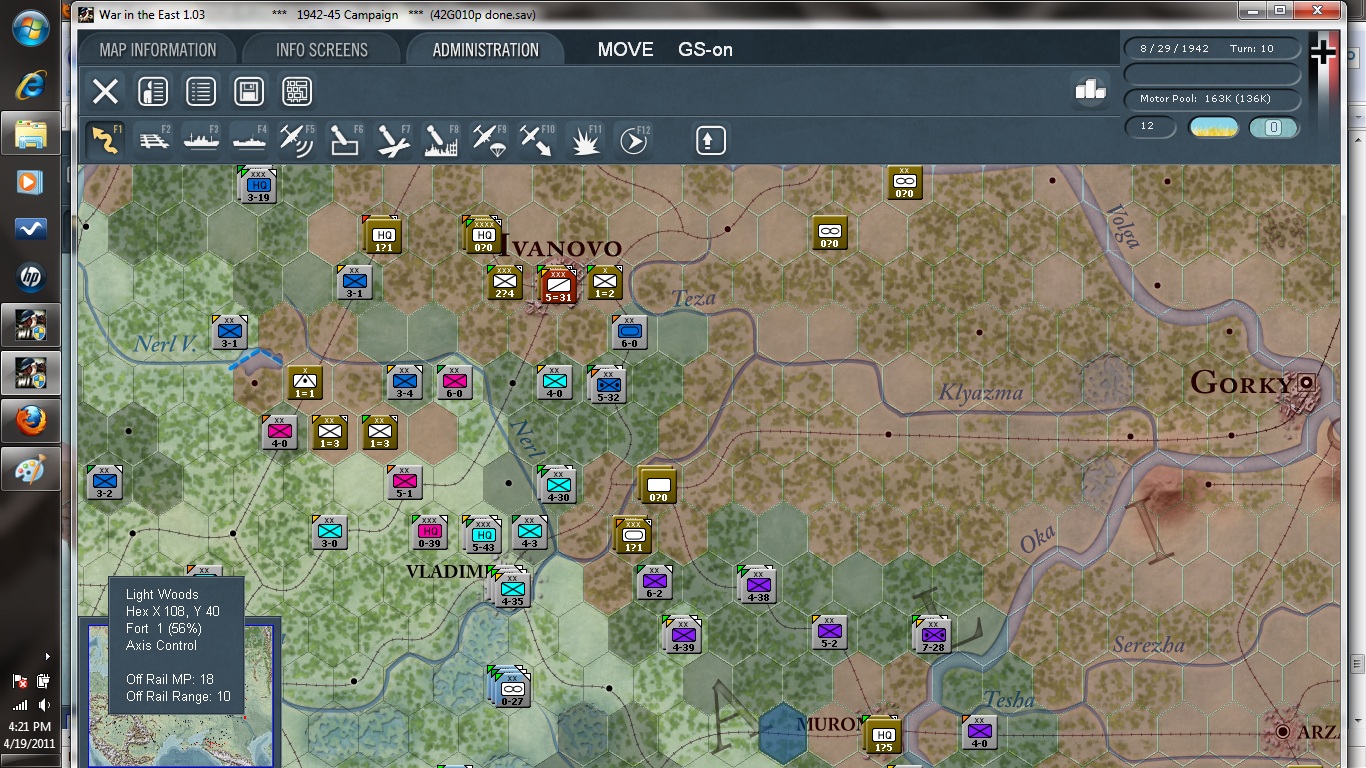
Task: Select the 7-28 purple unit counter
Action: pos(933,635)
